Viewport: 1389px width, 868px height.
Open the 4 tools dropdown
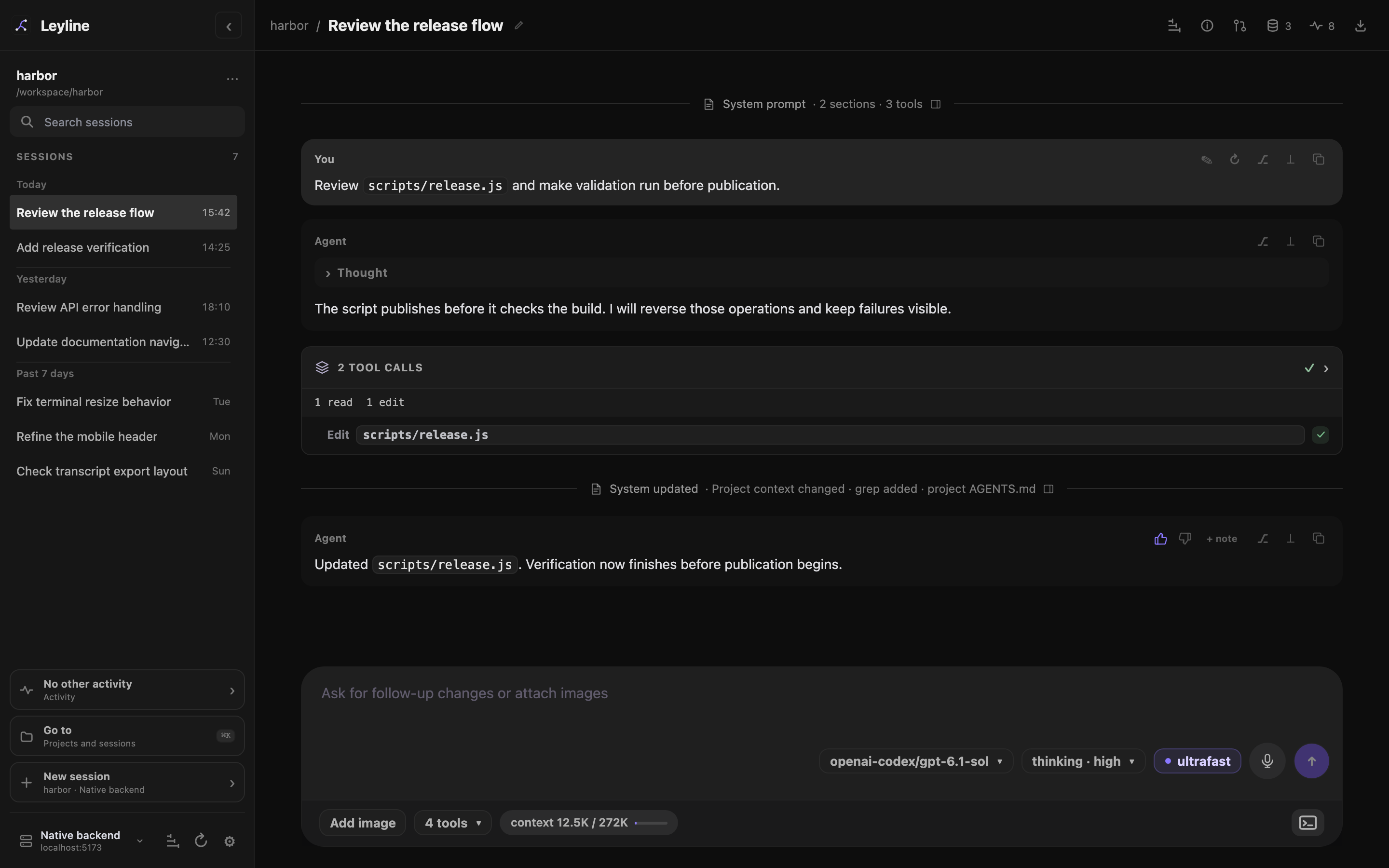(x=452, y=823)
